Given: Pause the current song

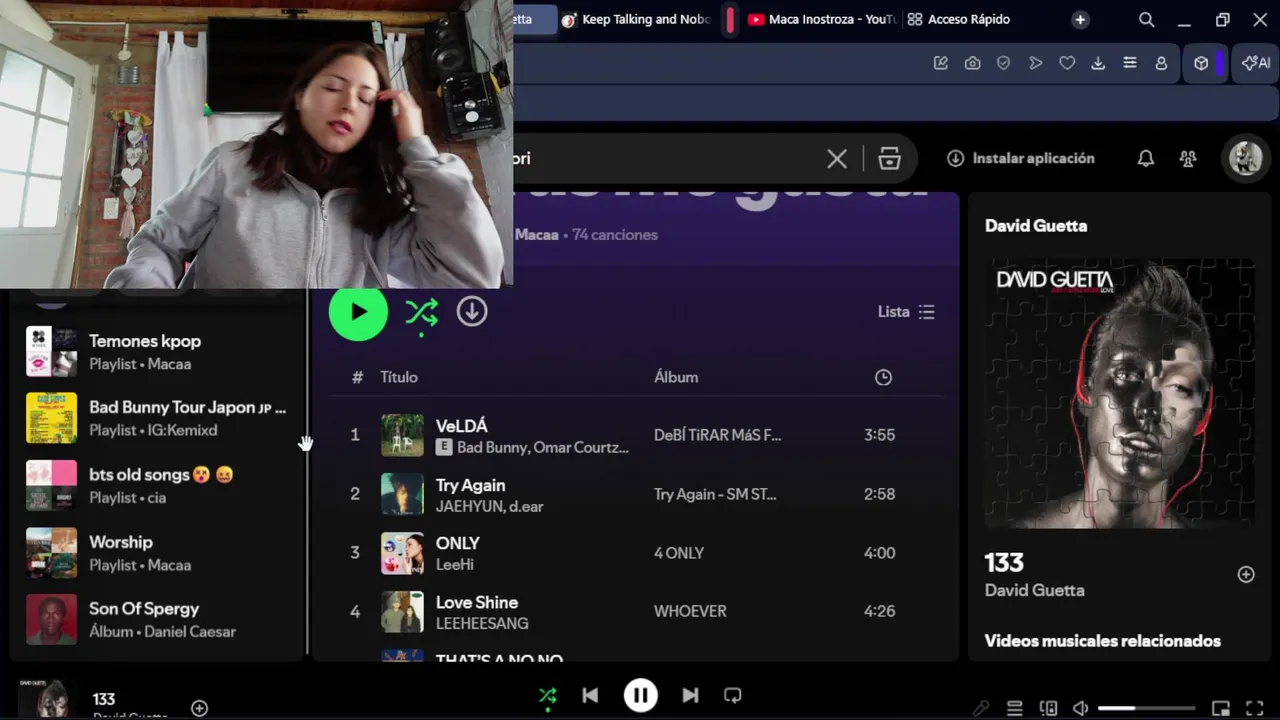Looking at the screenshot, I should coord(640,695).
